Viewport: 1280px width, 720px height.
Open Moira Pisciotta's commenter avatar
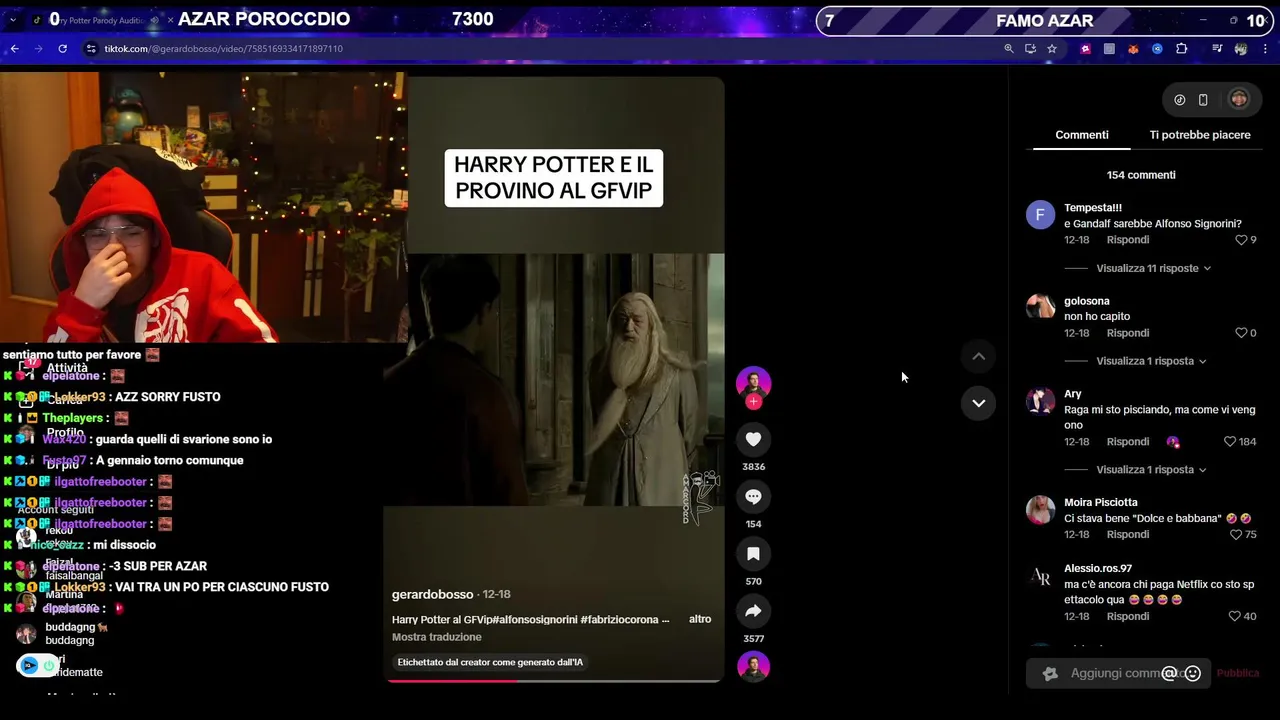pos(1040,510)
